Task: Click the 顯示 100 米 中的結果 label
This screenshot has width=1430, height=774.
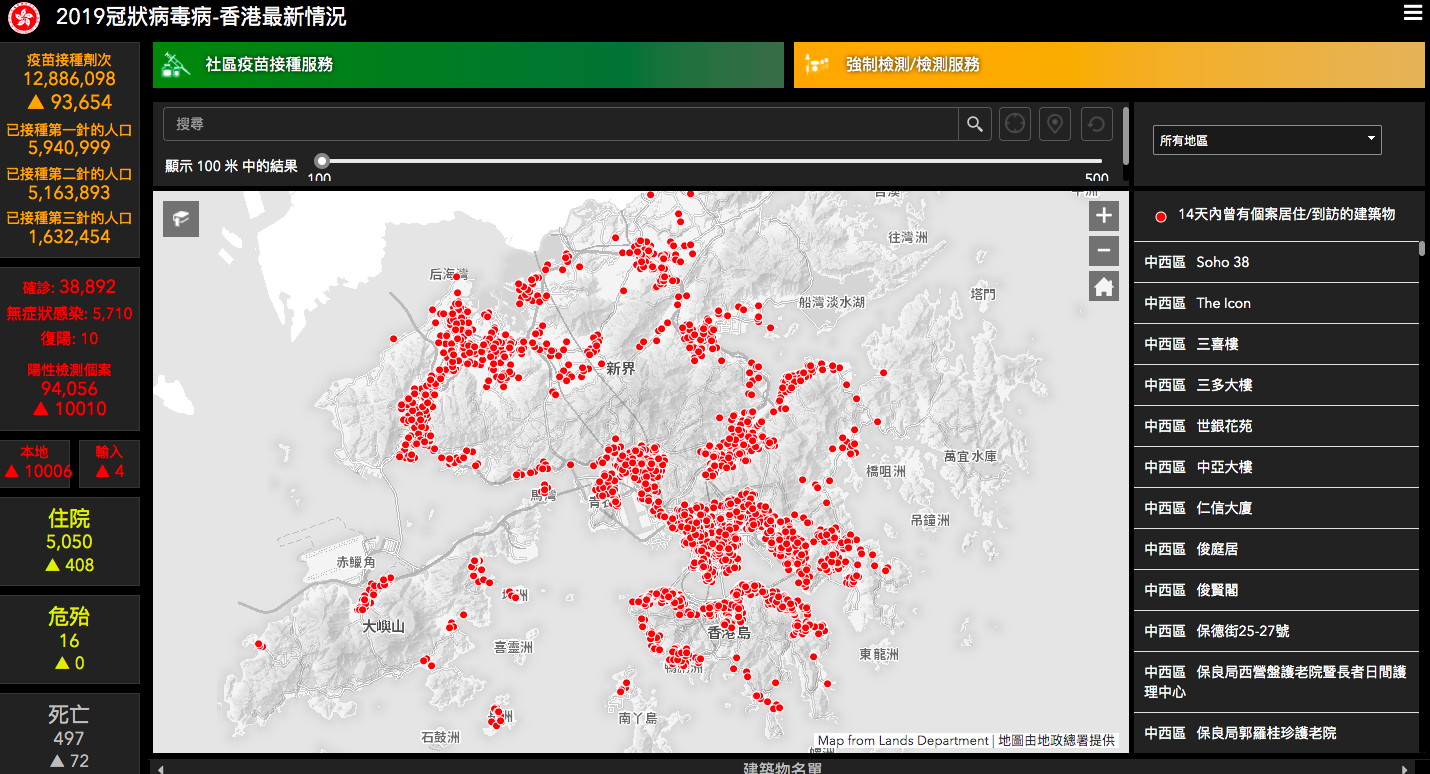Action: coord(231,166)
